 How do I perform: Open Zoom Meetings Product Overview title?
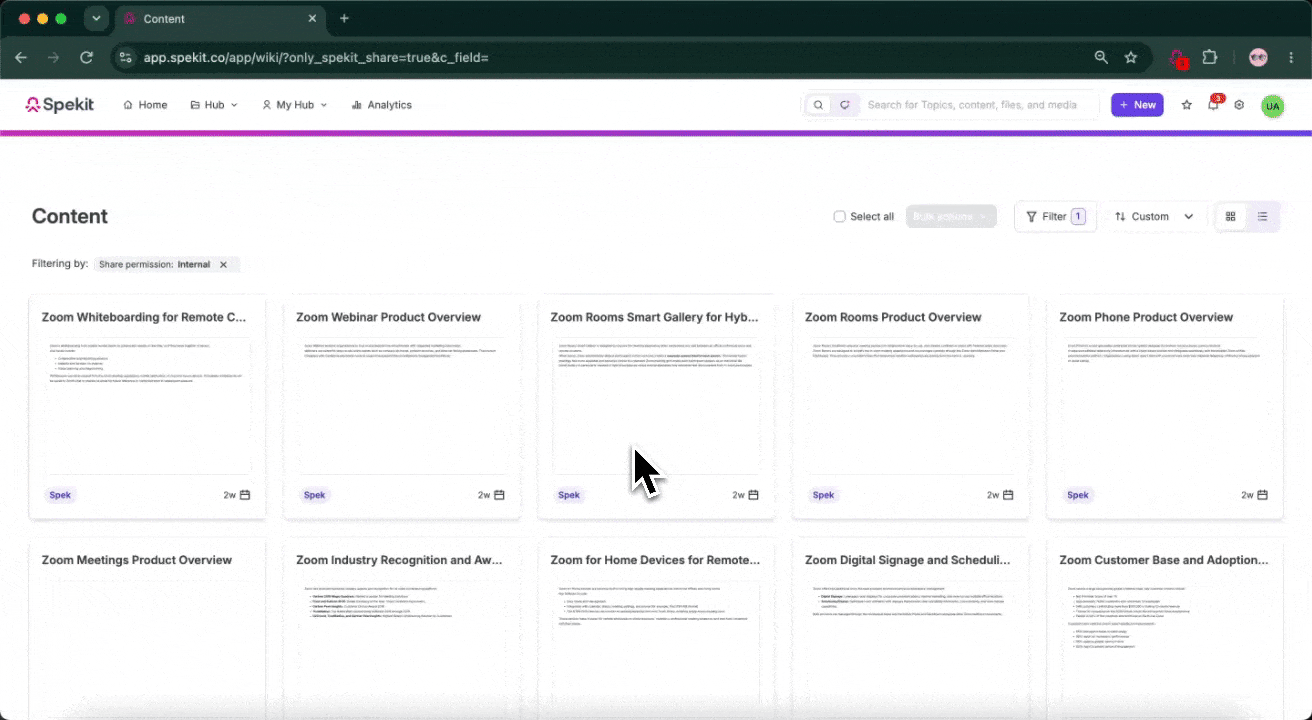pos(137,560)
